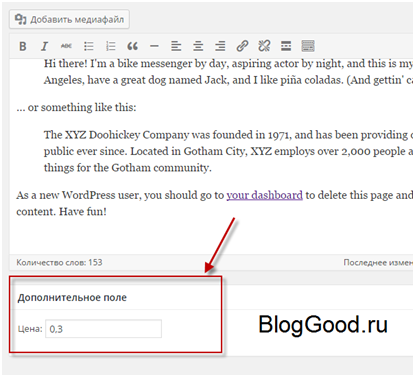Remove link with the unlink icon
This screenshot has height=379, width=418.
264,46
